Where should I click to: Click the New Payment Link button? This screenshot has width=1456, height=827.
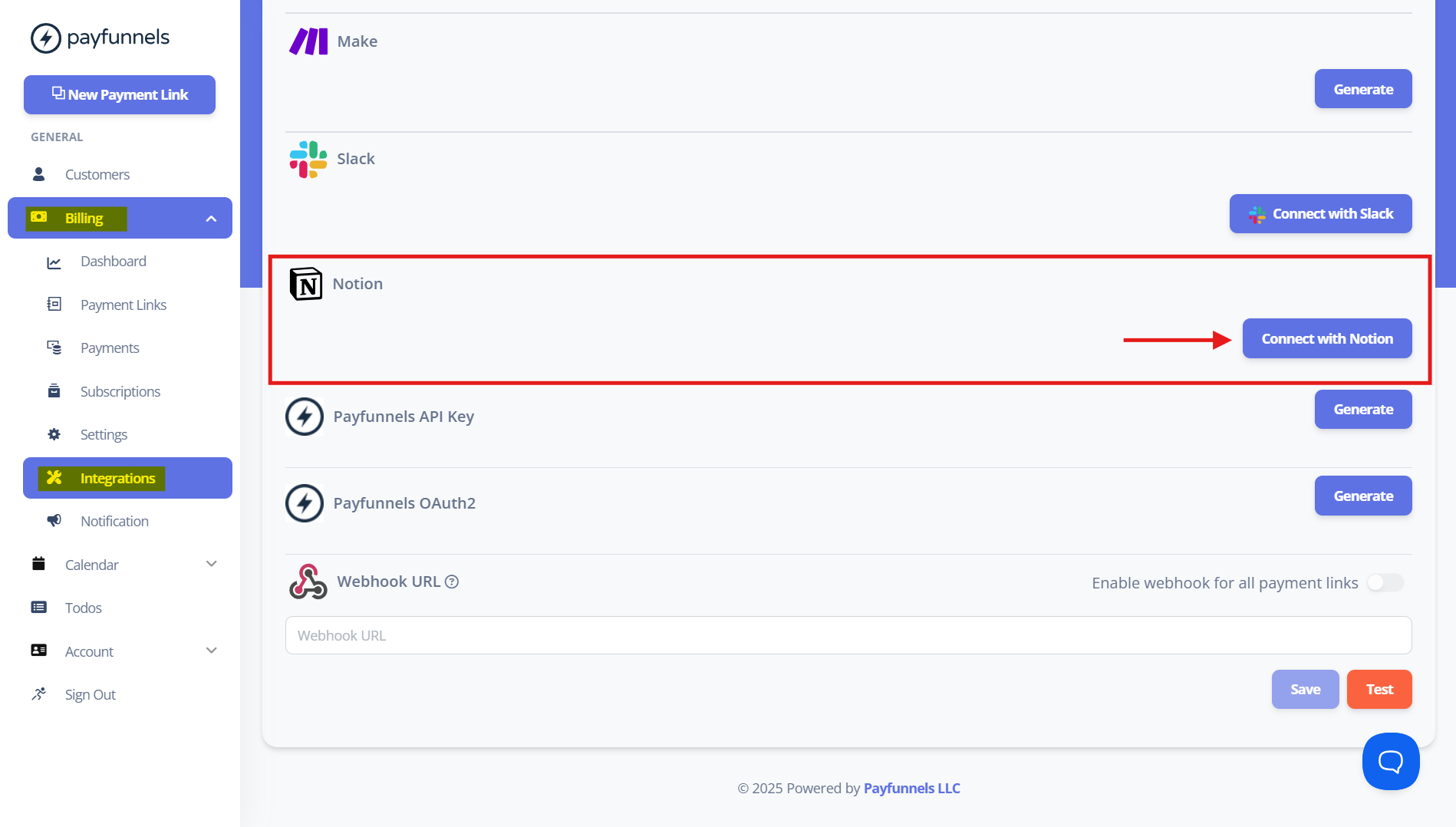click(x=120, y=94)
